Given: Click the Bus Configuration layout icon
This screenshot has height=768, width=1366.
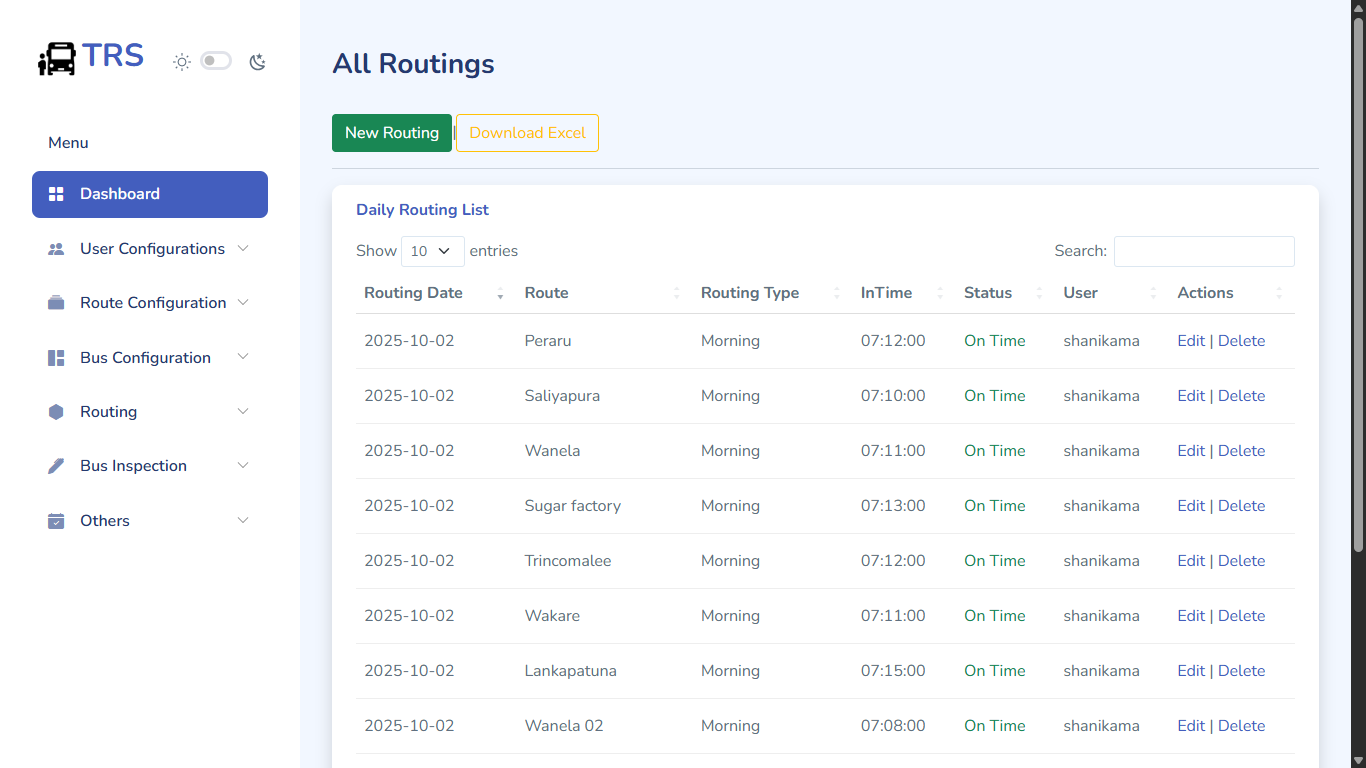Looking at the screenshot, I should pos(56,358).
